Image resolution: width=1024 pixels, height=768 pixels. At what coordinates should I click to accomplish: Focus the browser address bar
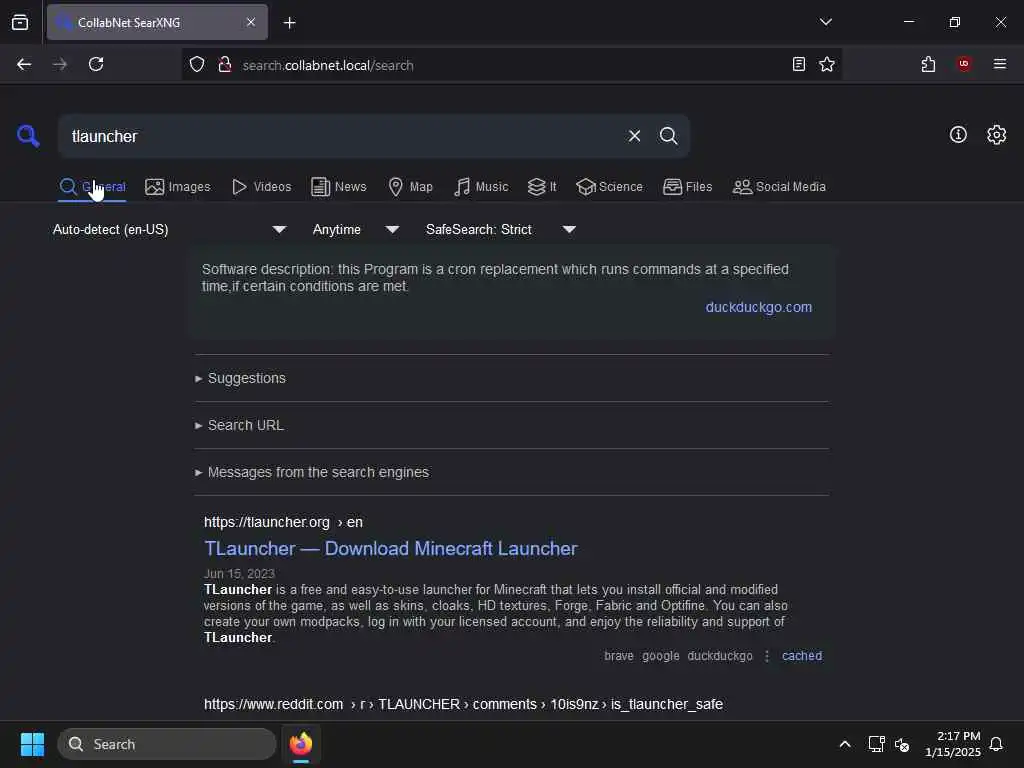pos(513,65)
